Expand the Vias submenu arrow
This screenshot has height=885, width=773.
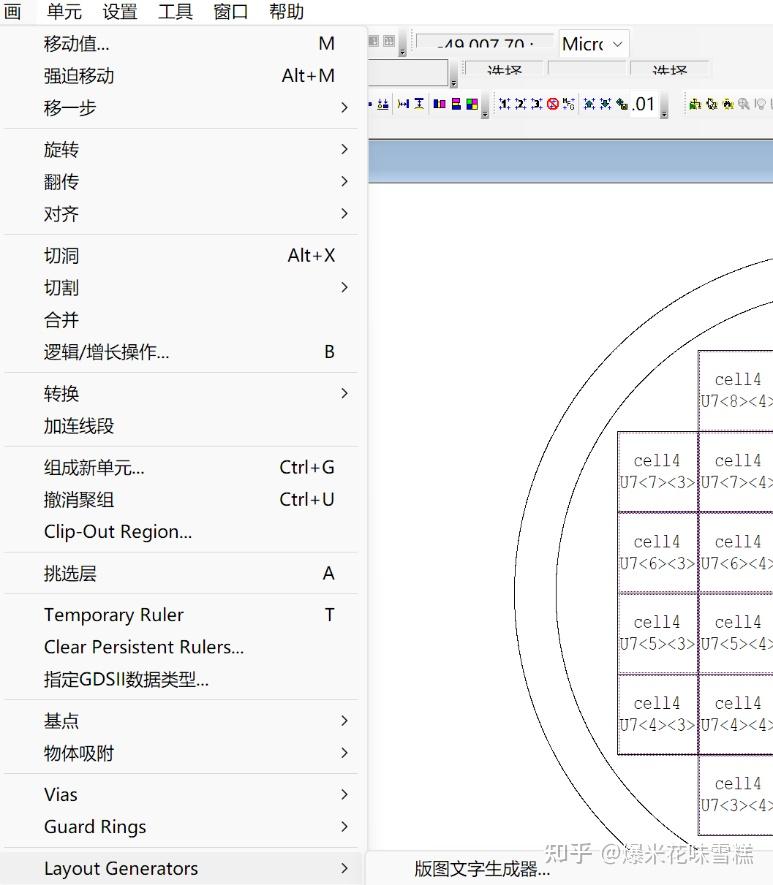coord(344,795)
